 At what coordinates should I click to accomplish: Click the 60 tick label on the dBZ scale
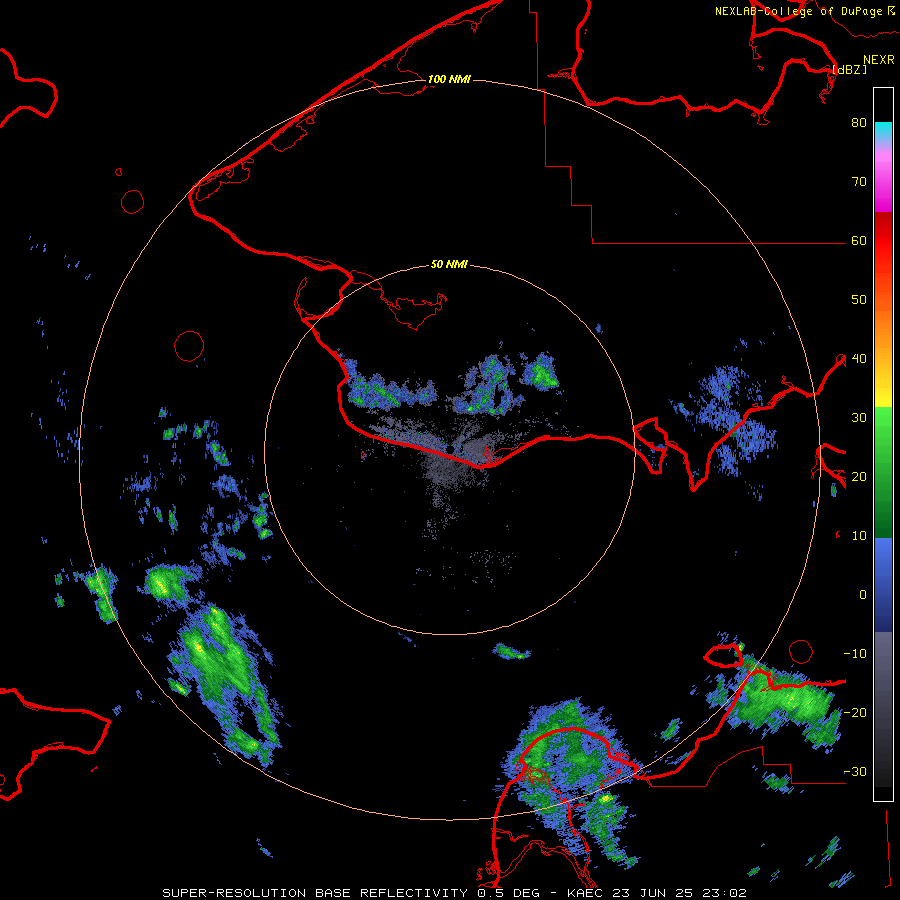[x=859, y=241]
